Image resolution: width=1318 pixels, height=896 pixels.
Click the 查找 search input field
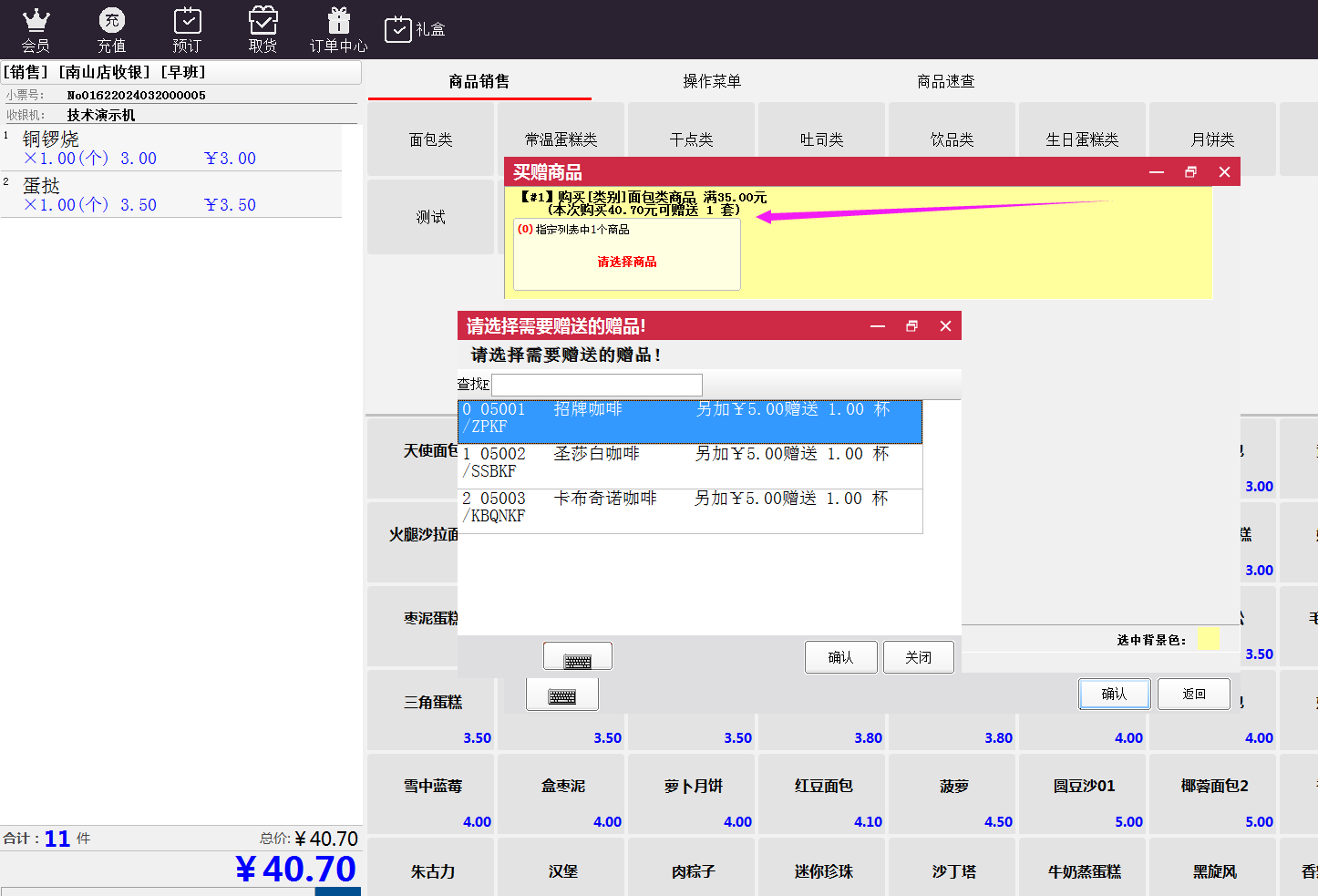coord(597,385)
